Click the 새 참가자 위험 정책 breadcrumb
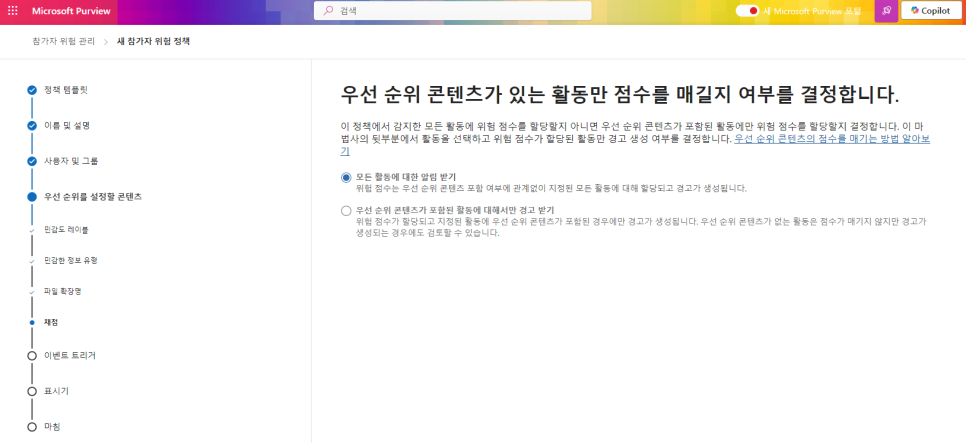Screen dimensions: 966x443 [153, 42]
